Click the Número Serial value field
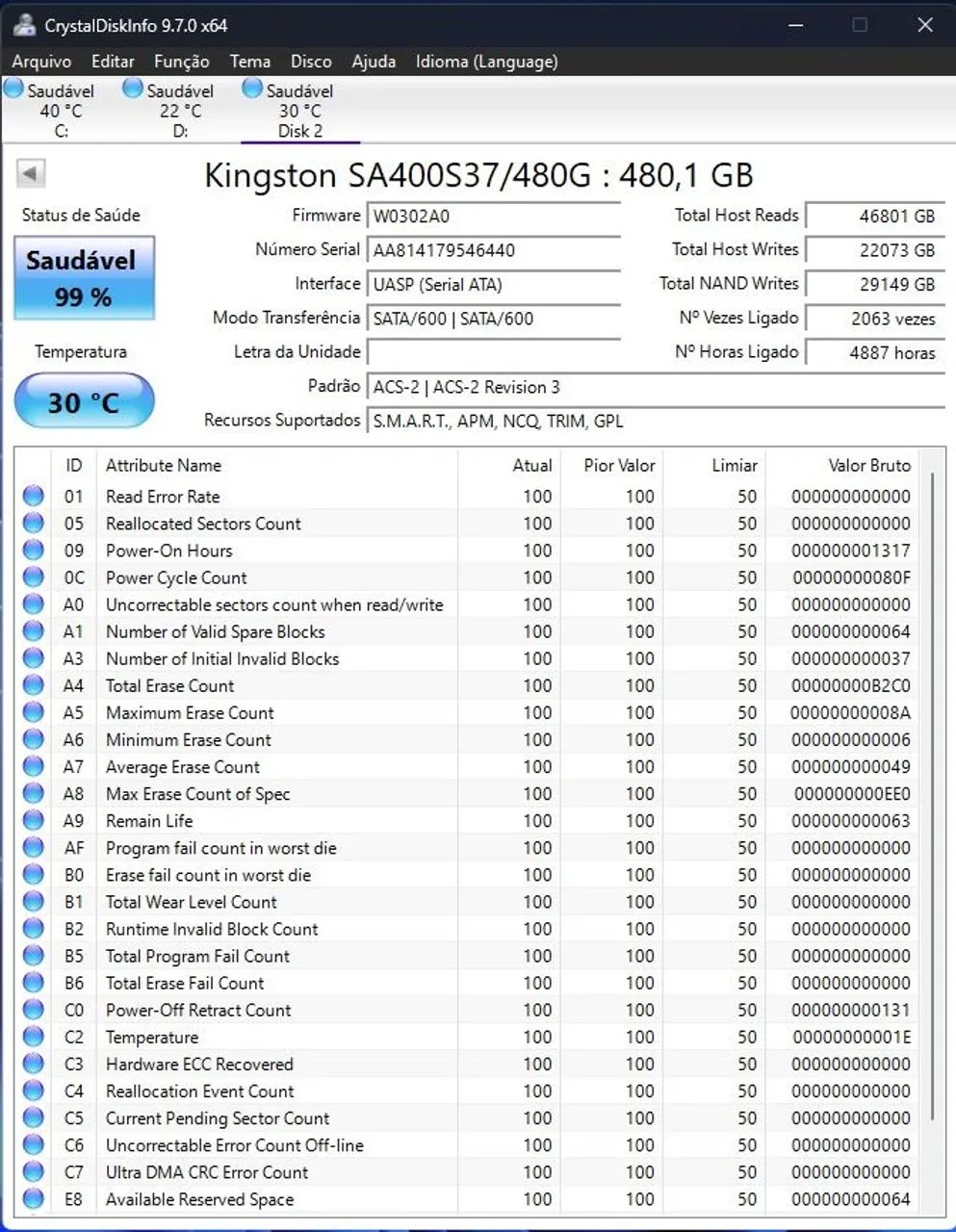The height and width of the screenshot is (1232, 956). click(x=493, y=250)
